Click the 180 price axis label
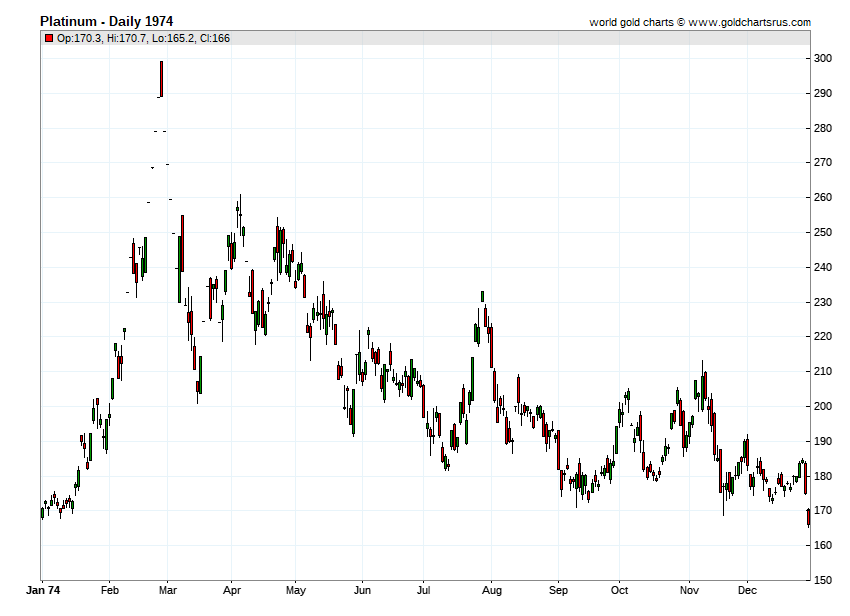This screenshot has width=850, height=616. pos(823,476)
